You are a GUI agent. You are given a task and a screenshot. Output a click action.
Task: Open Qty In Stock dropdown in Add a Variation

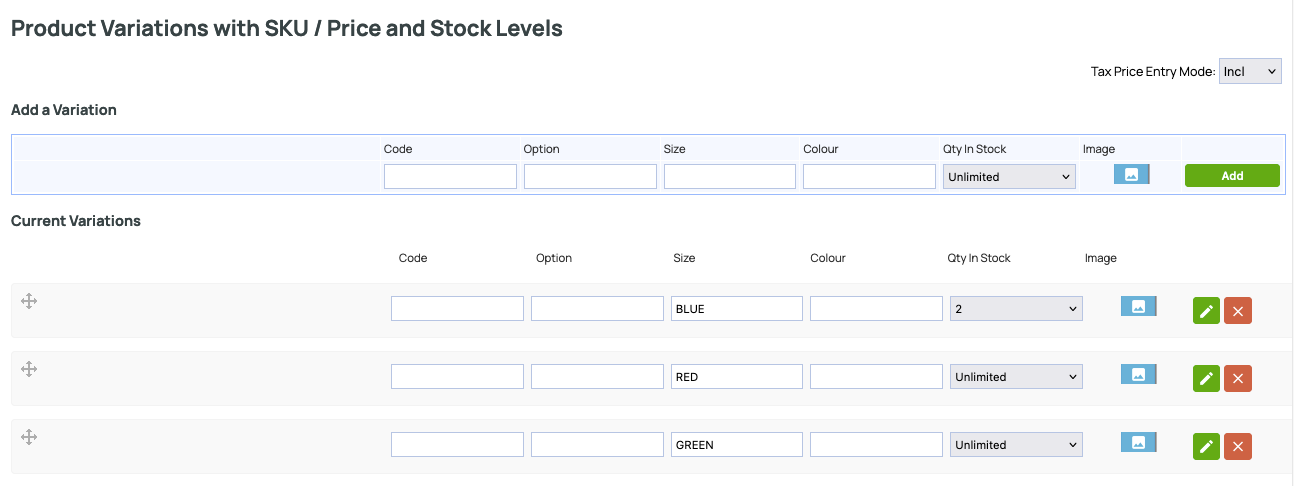tap(1009, 177)
